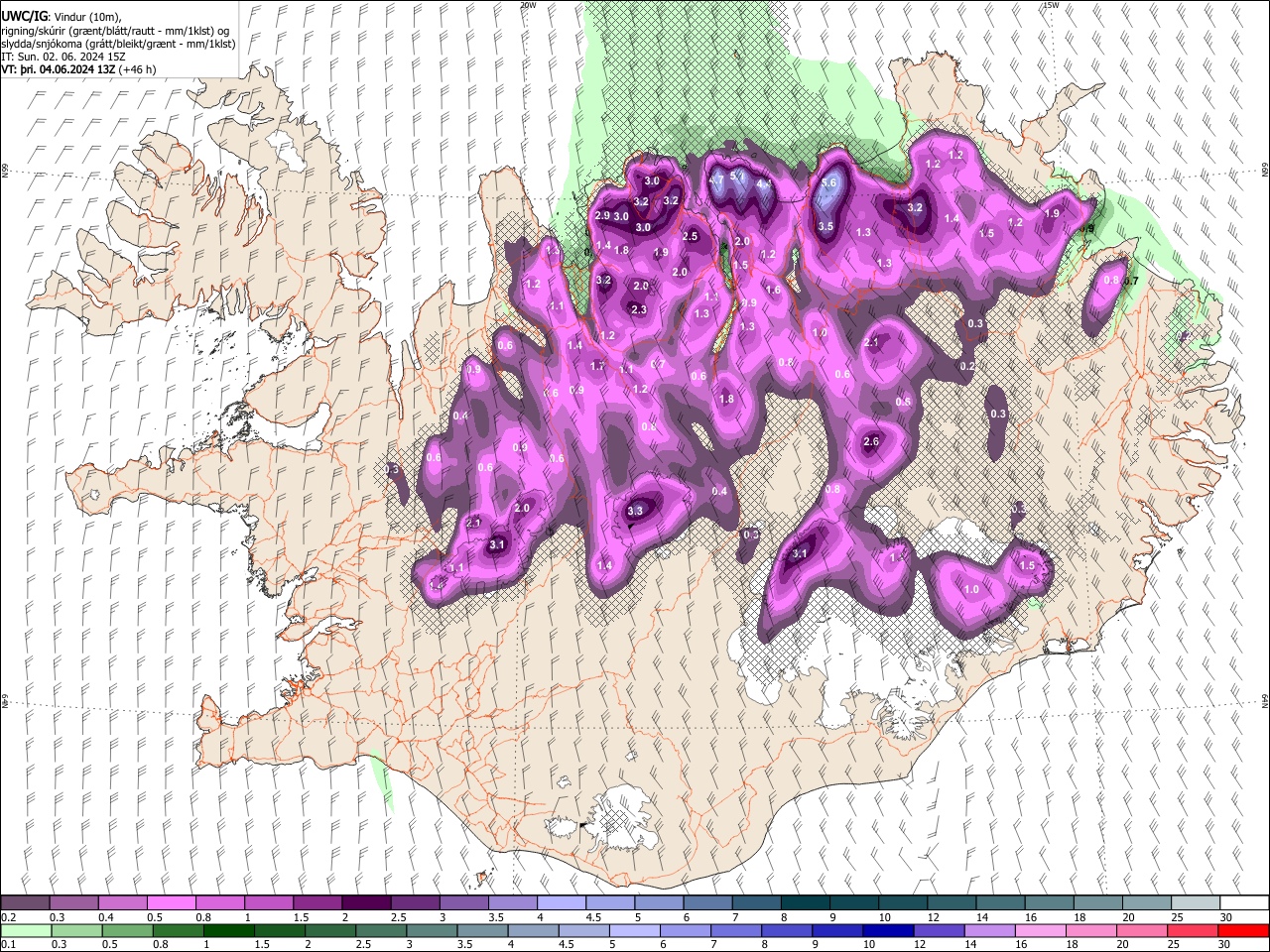The width and height of the screenshot is (1270, 952).
Task: Select the darkest purple 2–2.5 top-row swatch
Action: coord(366,903)
